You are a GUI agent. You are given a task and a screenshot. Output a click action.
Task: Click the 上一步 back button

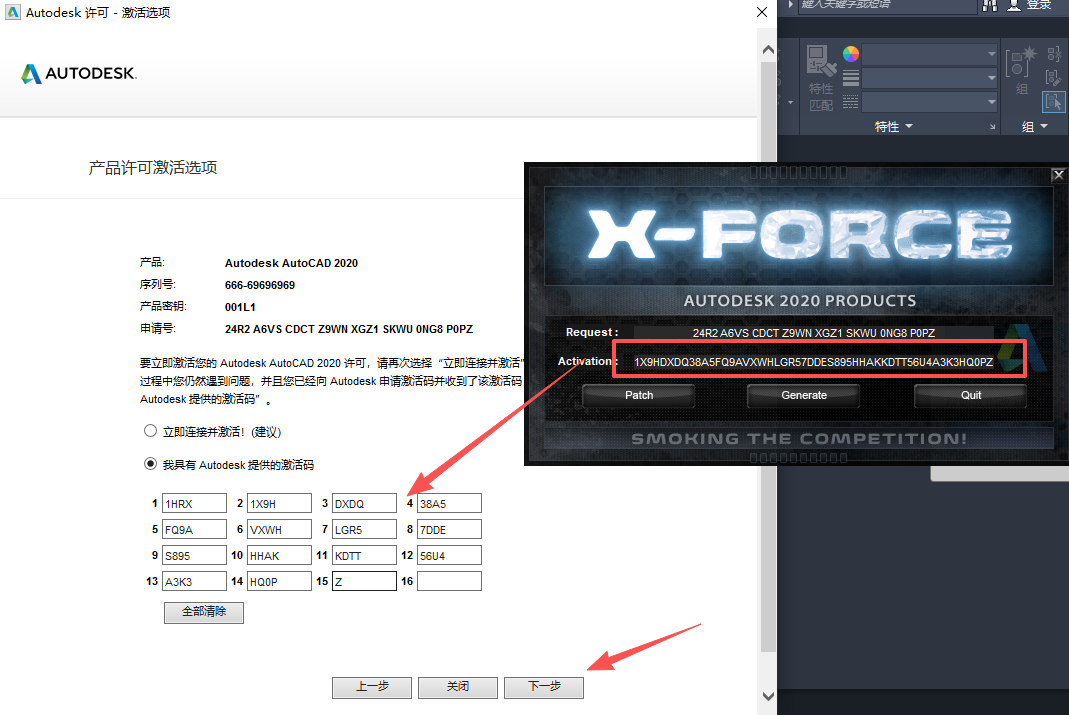point(372,687)
